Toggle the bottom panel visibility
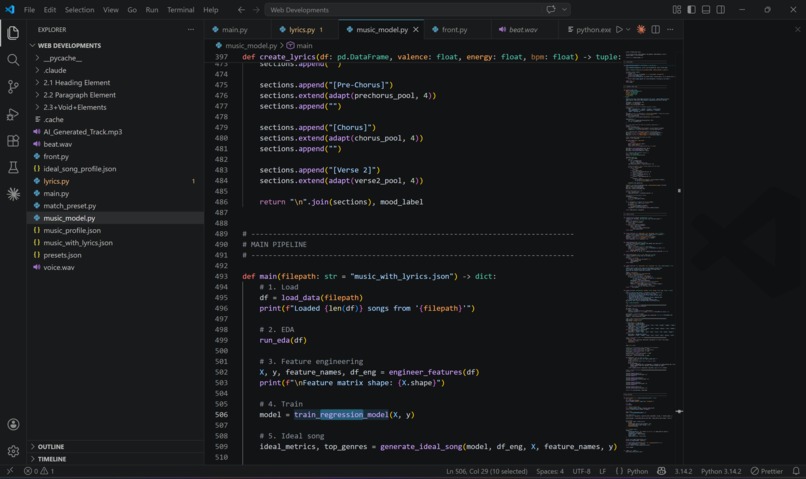The width and height of the screenshot is (806, 479). pos(706,10)
